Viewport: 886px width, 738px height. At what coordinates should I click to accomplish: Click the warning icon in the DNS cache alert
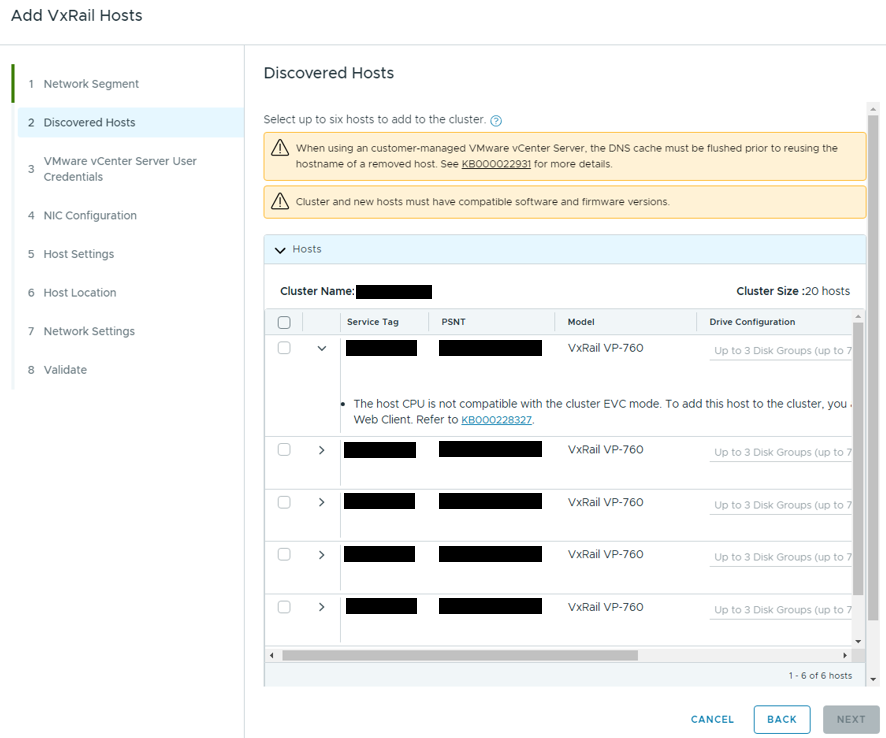pyautogui.click(x=280, y=147)
